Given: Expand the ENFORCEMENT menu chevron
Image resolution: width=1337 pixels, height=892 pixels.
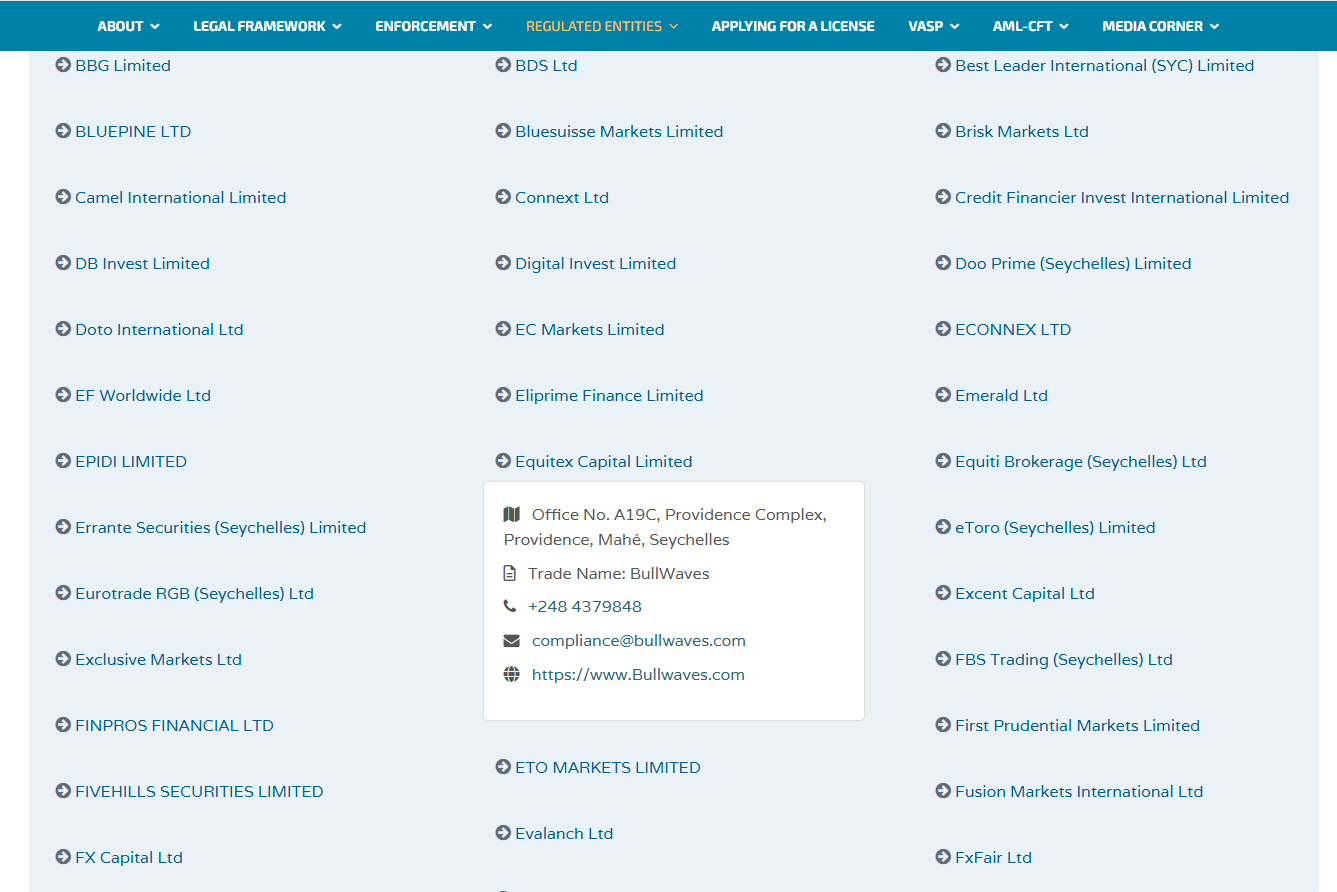Looking at the screenshot, I should pyautogui.click(x=487, y=26).
